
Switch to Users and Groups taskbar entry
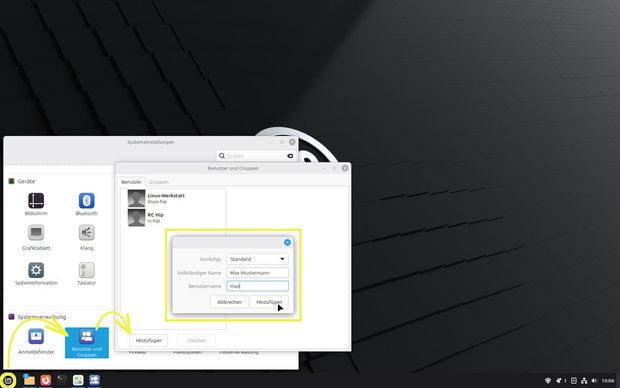click(95, 380)
